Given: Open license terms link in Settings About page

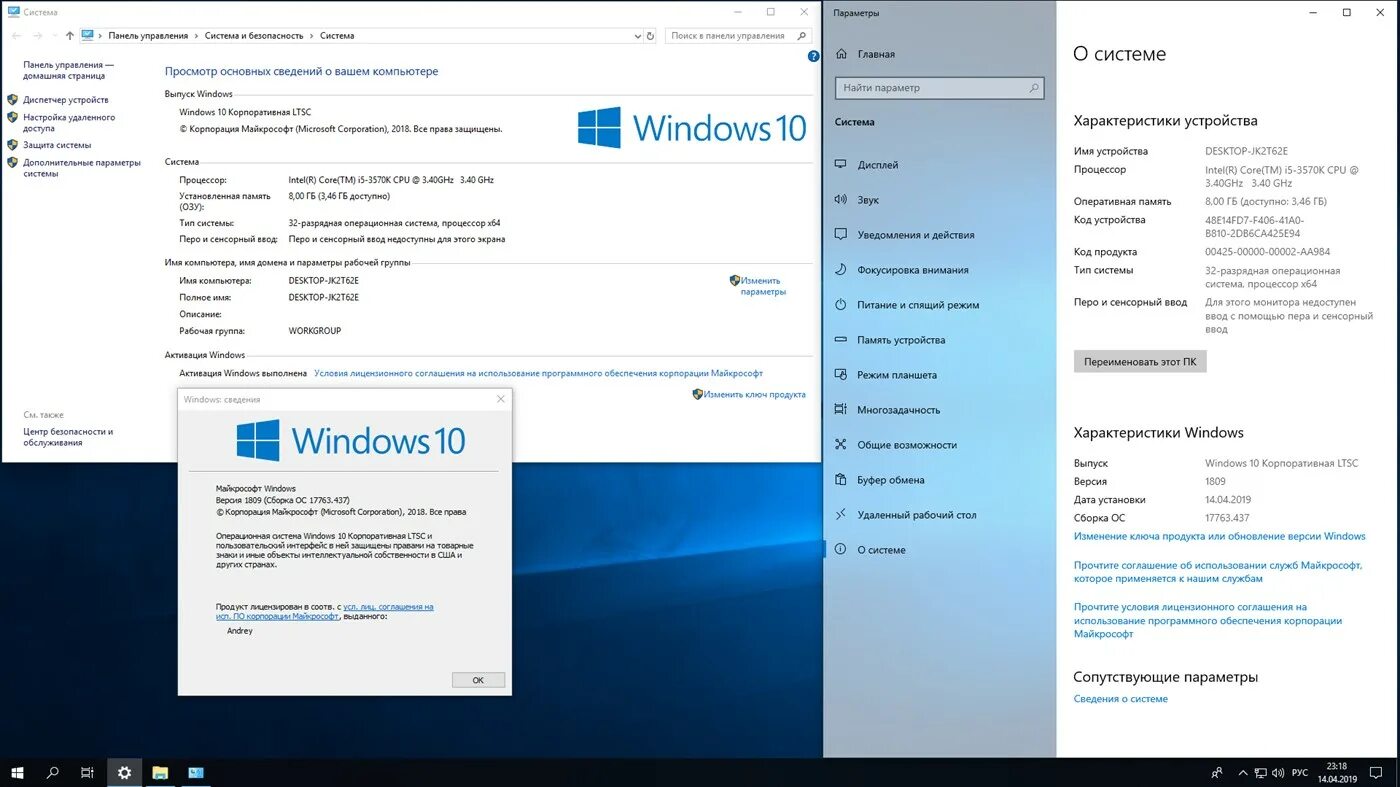Looking at the screenshot, I should click(1208, 620).
